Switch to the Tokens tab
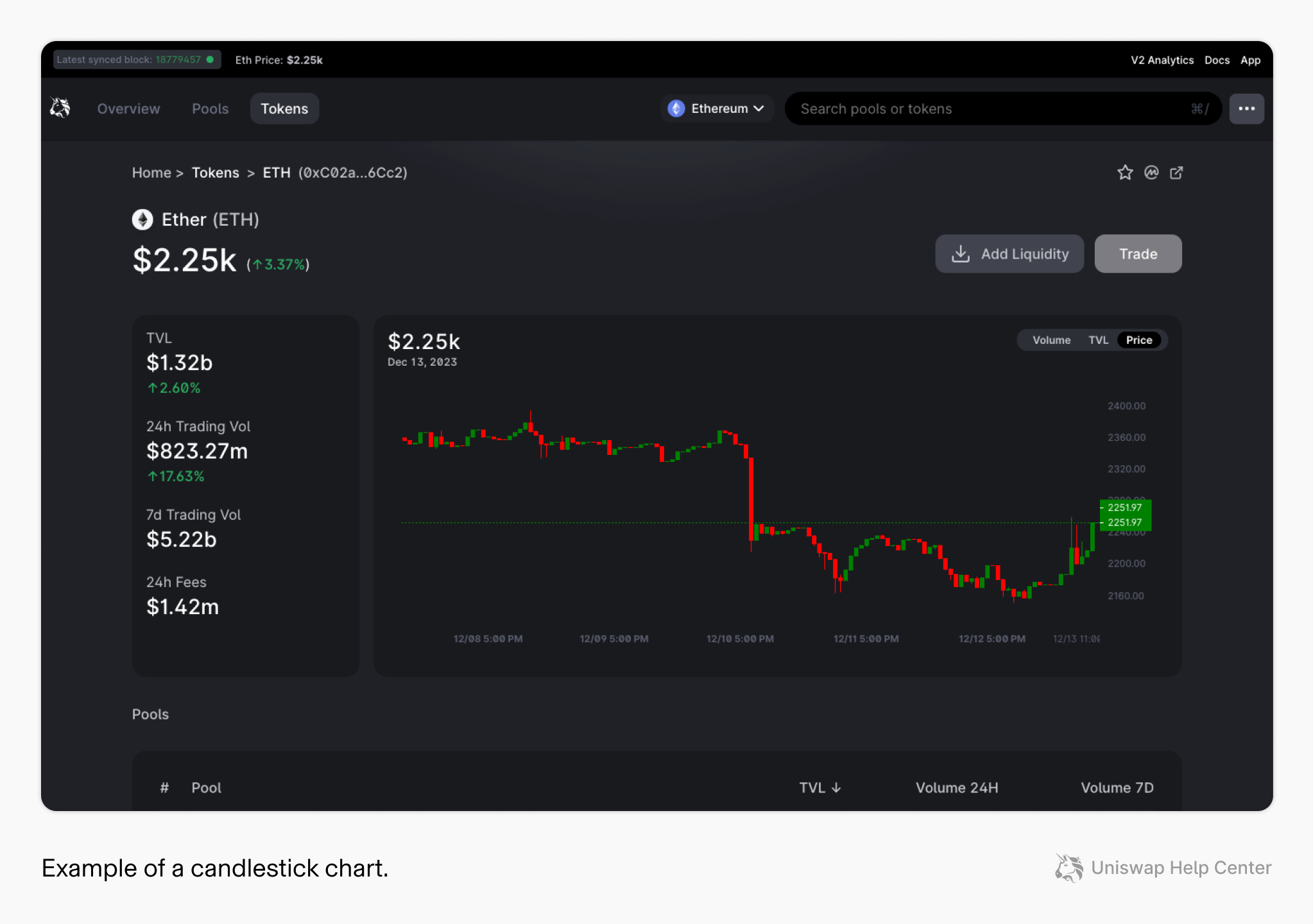The image size is (1313, 924). [x=284, y=108]
